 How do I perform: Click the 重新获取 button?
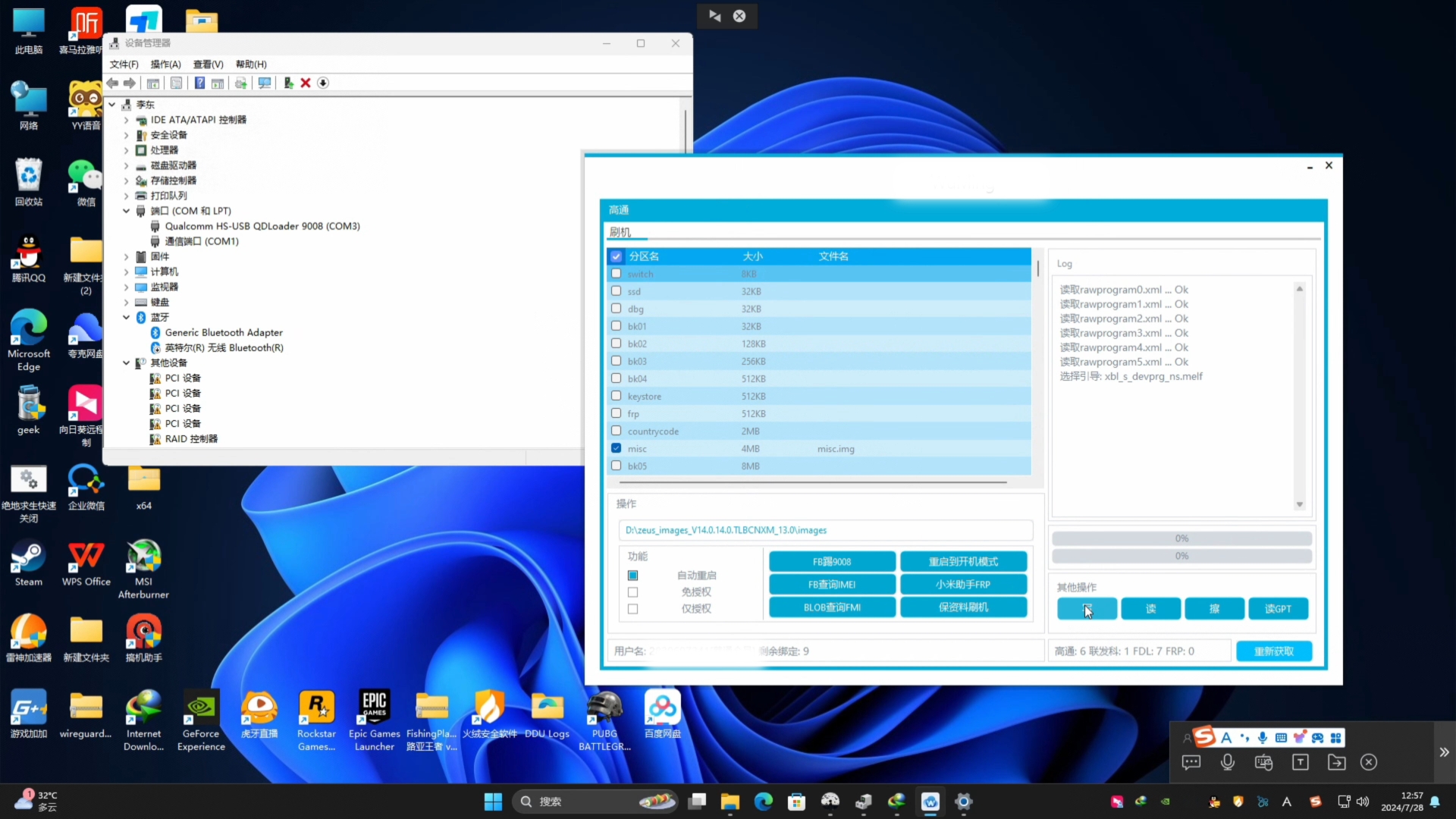click(1274, 651)
